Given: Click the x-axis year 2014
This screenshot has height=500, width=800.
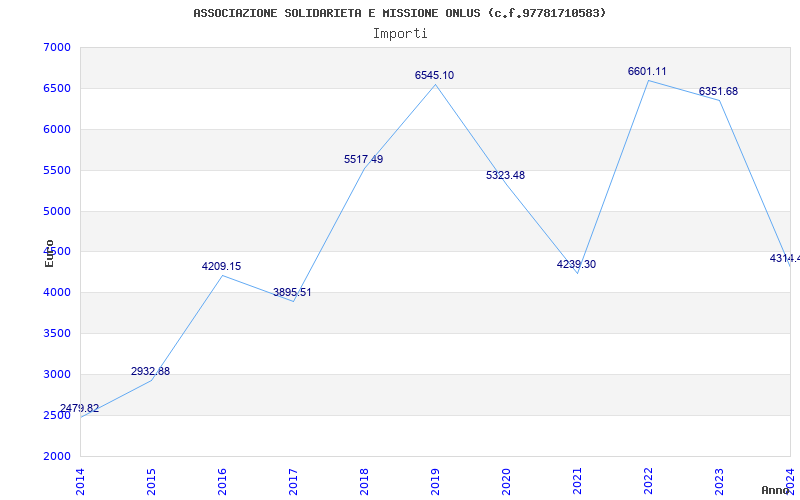Looking at the screenshot, I should pyautogui.click(x=80, y=482).
